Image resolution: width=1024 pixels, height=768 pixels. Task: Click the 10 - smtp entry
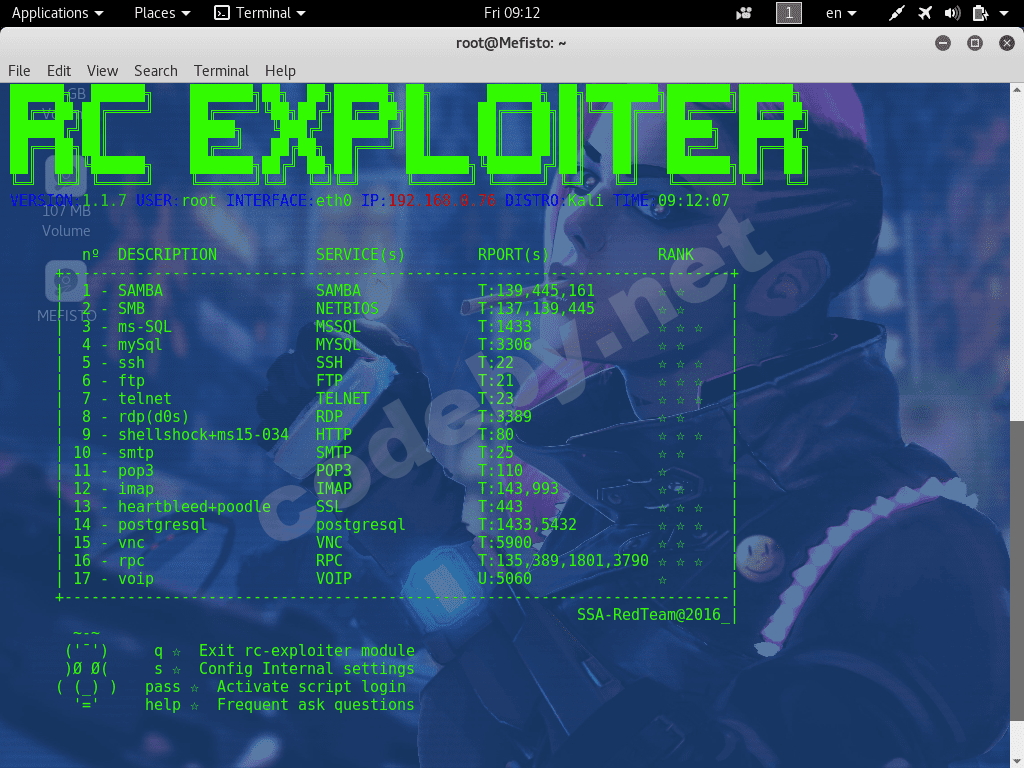click(114, 452)
